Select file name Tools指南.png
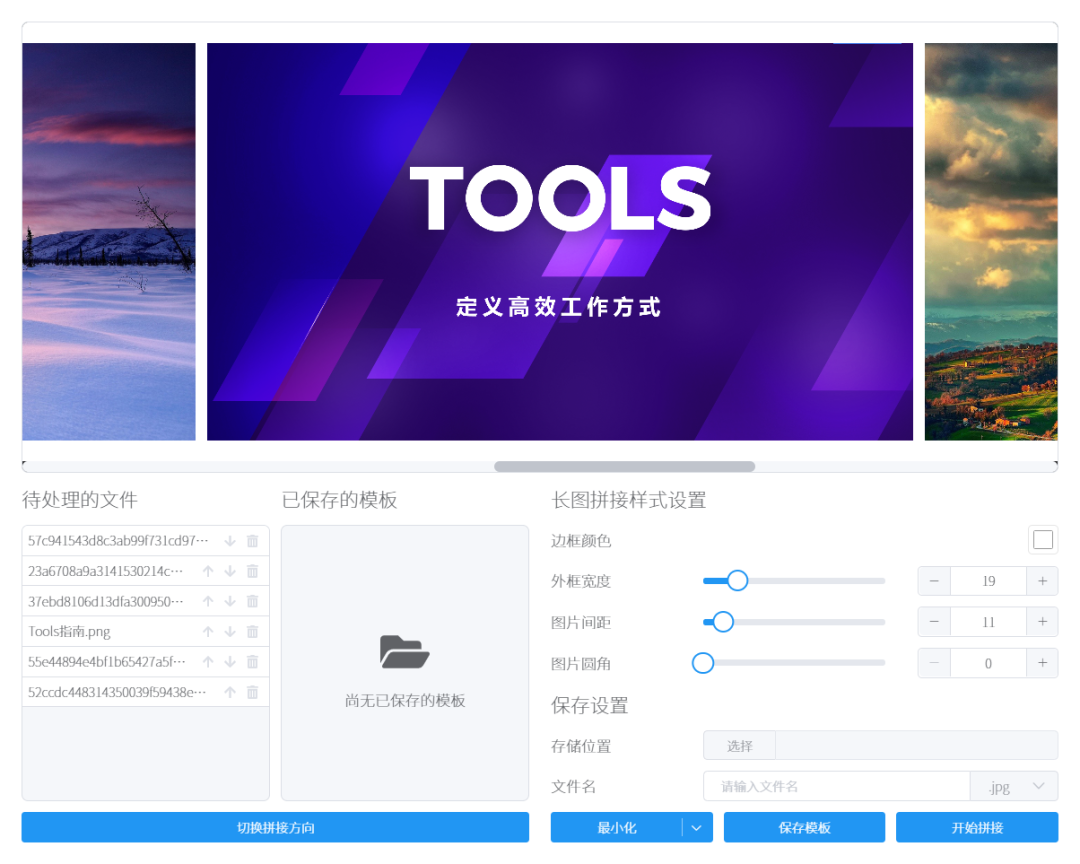 (x=69, y=632)
